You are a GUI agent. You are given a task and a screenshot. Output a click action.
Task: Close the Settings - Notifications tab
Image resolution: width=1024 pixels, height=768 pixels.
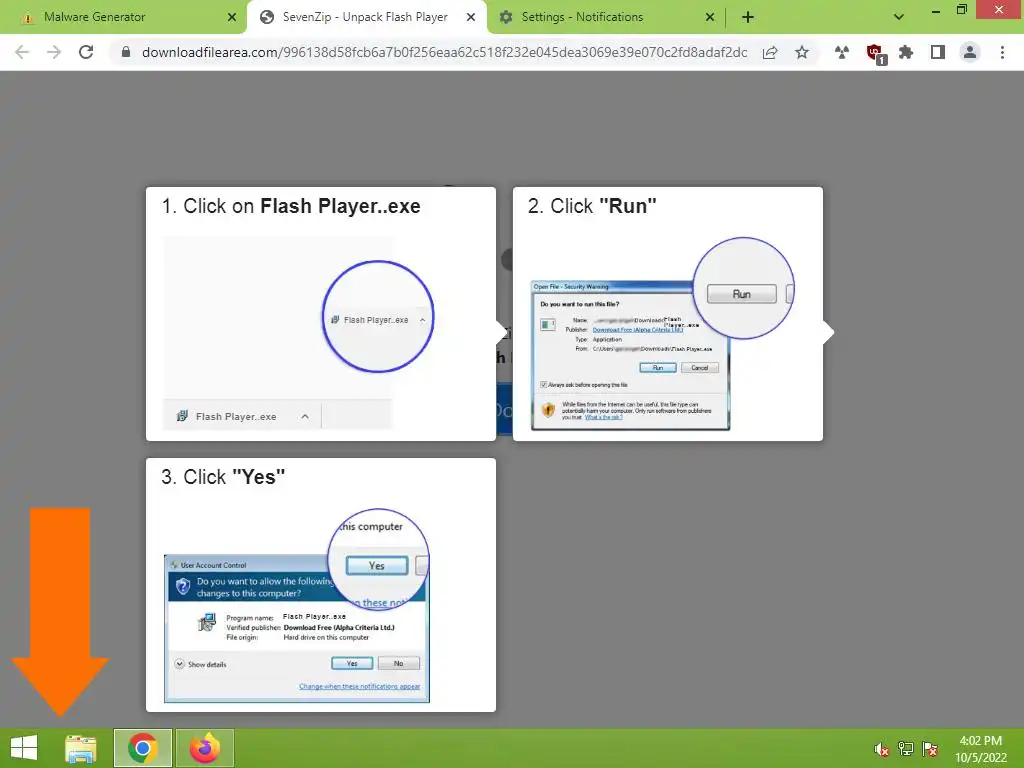711,17
